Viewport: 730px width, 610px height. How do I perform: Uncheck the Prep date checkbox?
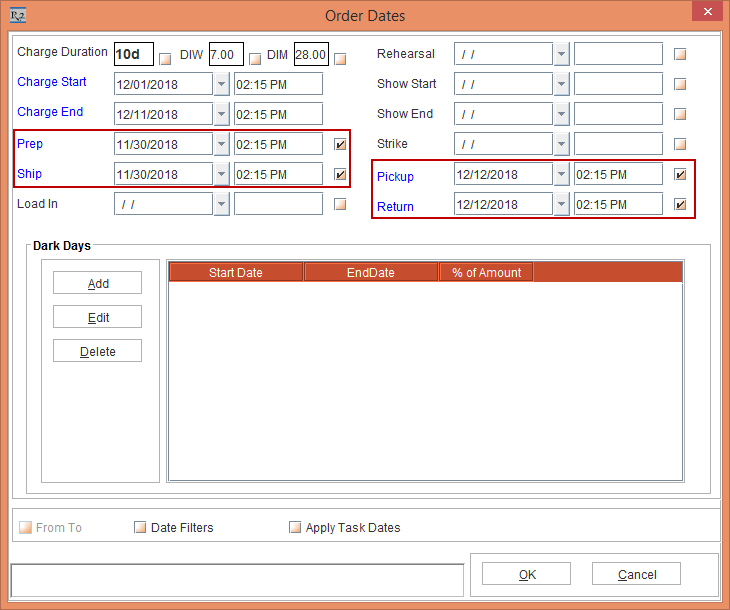click(x=340, y=144)
